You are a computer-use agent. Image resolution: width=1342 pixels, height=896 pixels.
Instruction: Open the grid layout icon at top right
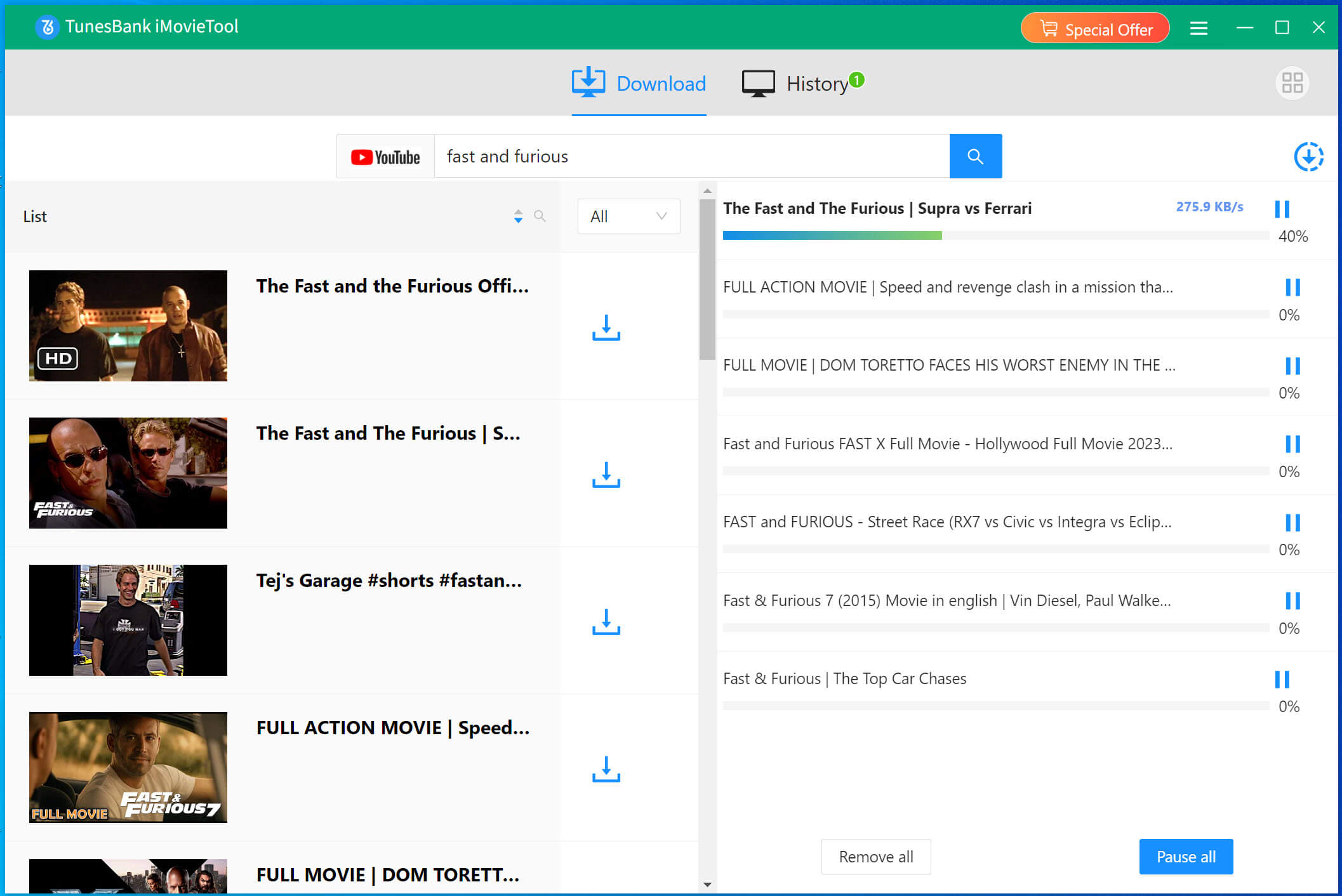coord(1292,83)
